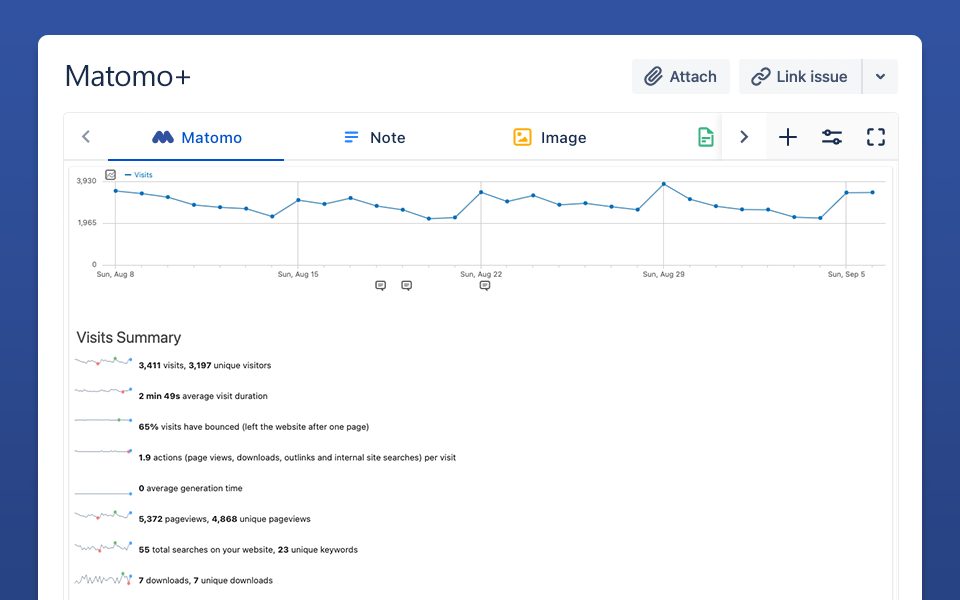Click '5,372 pageviews, 4,868 unique pageviews'

(x=224, y=519)
